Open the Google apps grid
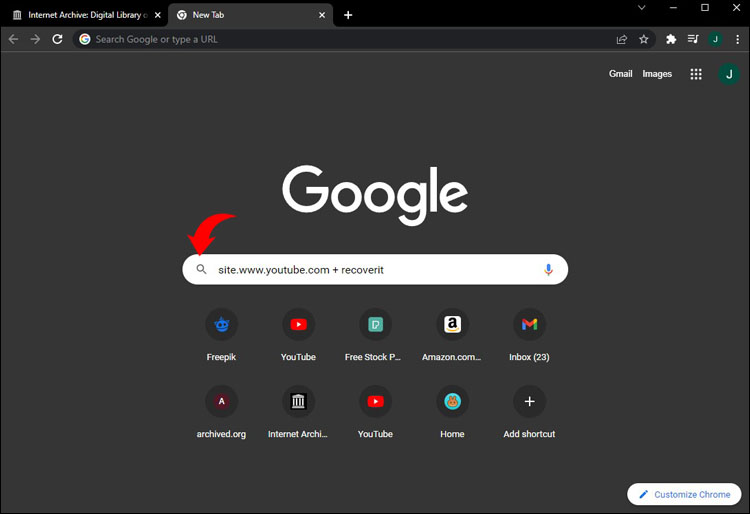 click(x=696, y=74)
